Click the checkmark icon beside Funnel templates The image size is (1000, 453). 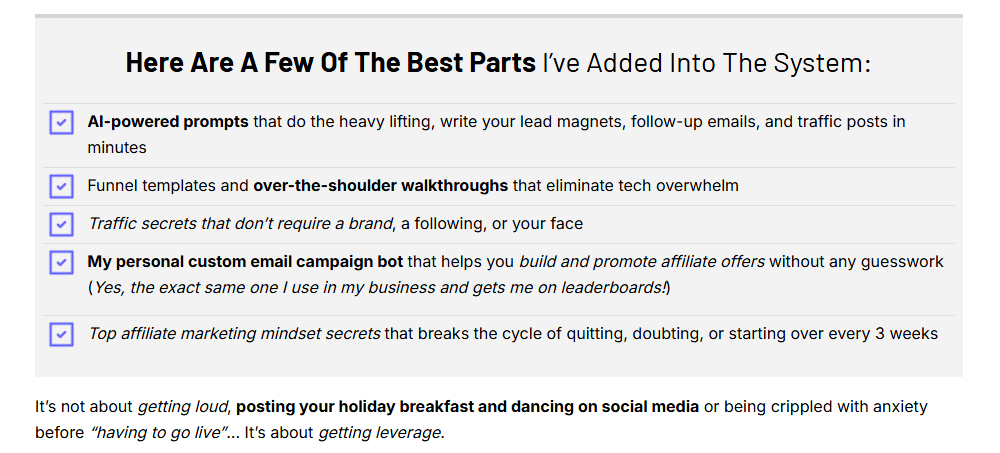[61, 186]
